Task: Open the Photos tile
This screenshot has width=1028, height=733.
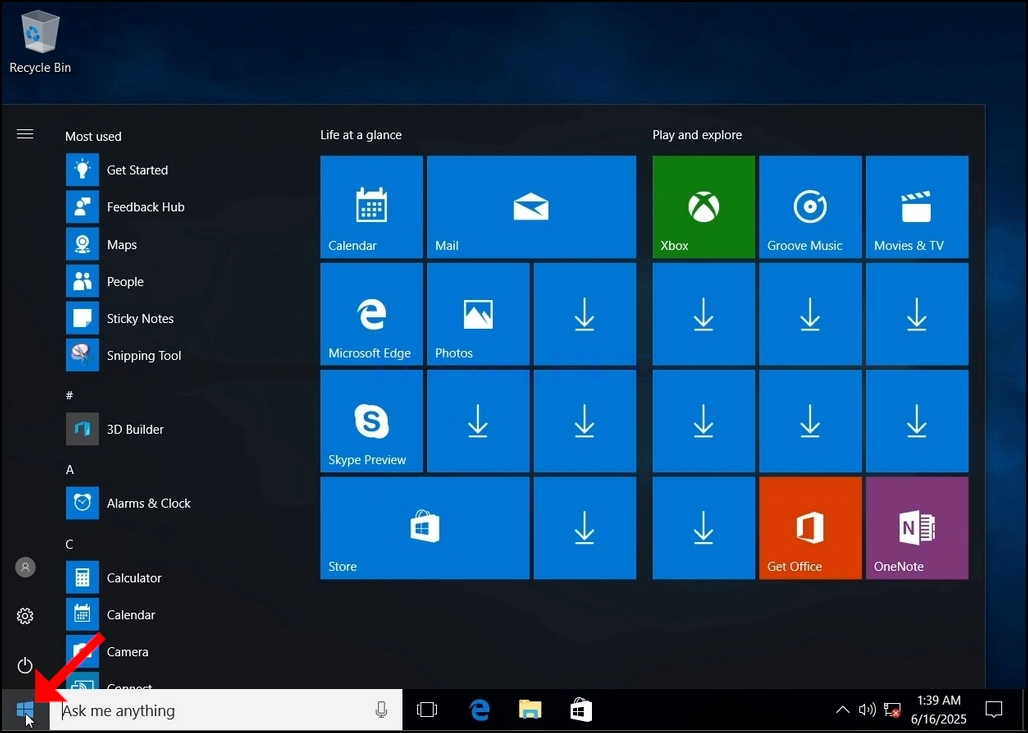Action: (478, 314)
